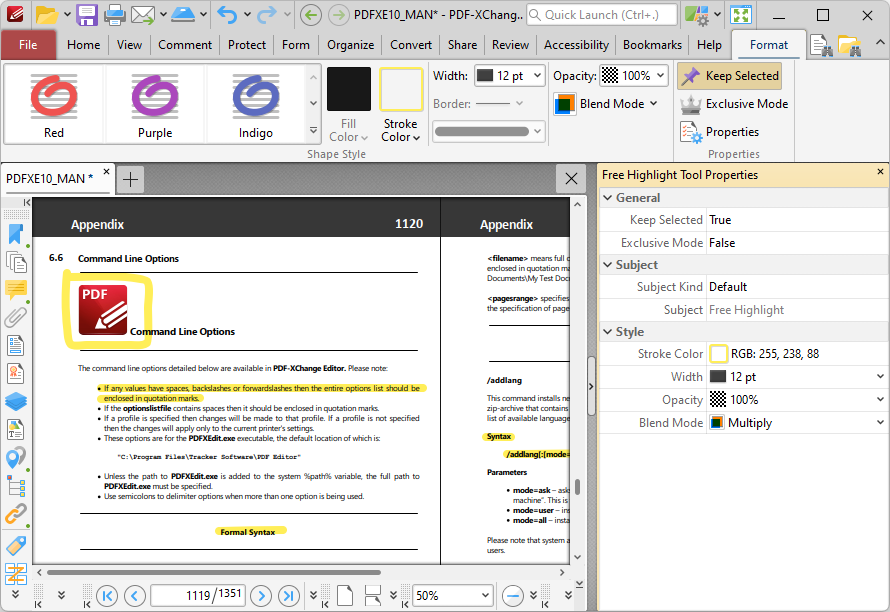Click the Open folder icon in quick access toolbar
Image resolution: width=890 pixels, height=612 pixels.
pyautogui.click(x=47, y=15)
